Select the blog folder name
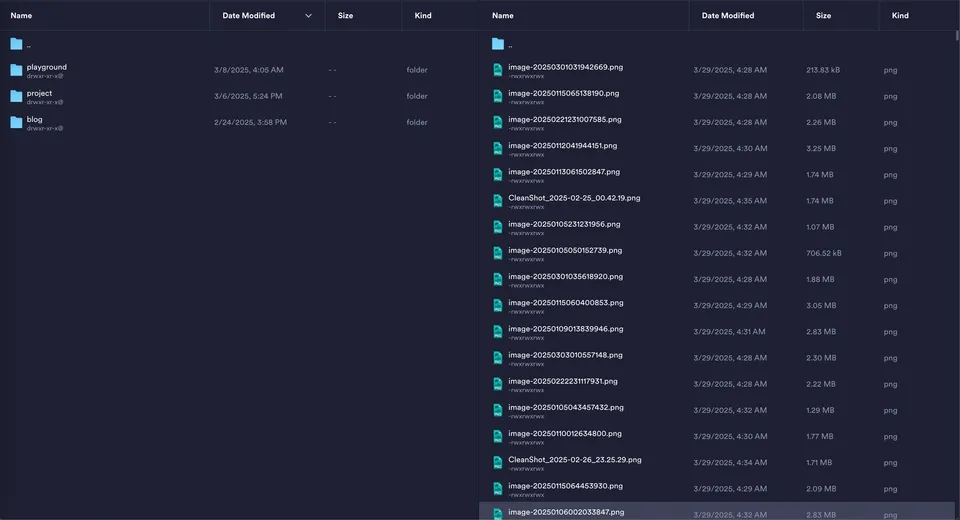The height and width of the screenshot is (520, 960). tap(34, 119)
